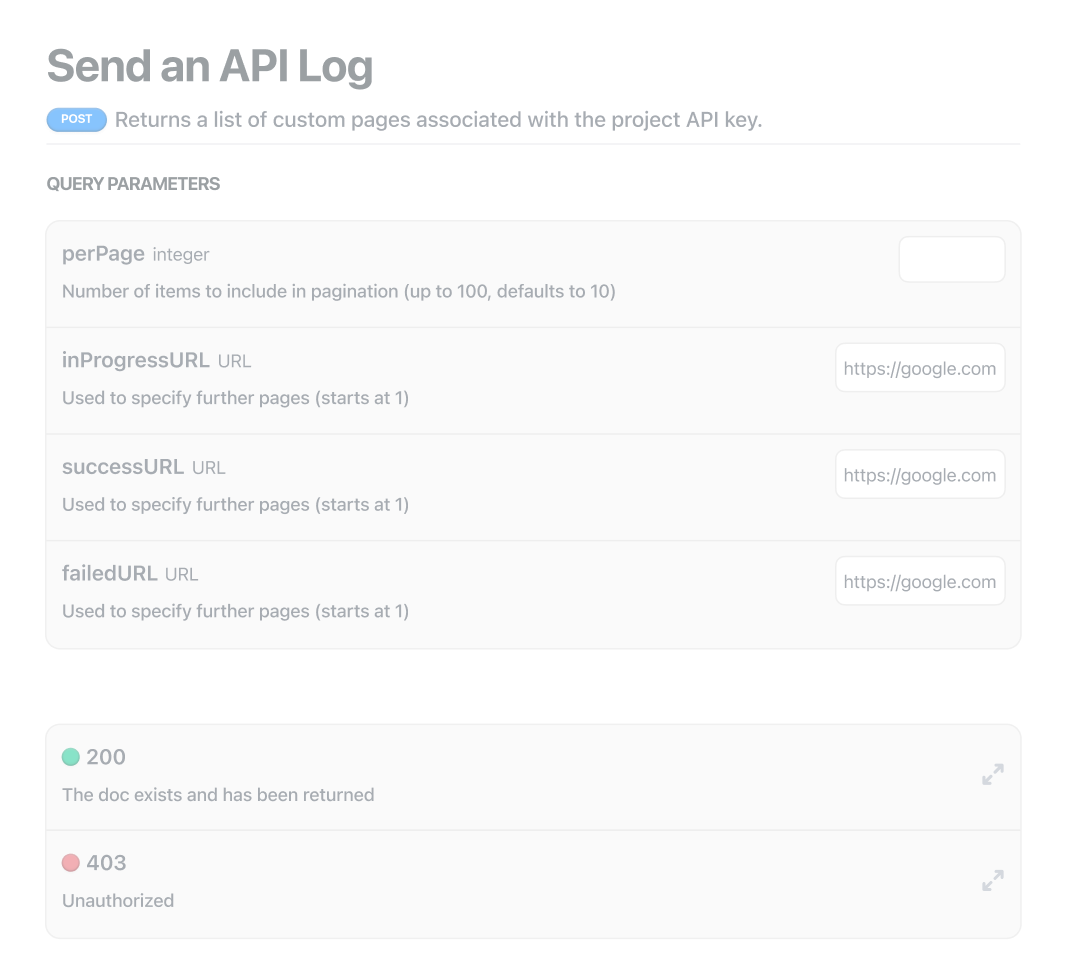Click the perPage parameter name
The height and width of the screenshot is (971, 1065).
103,254
